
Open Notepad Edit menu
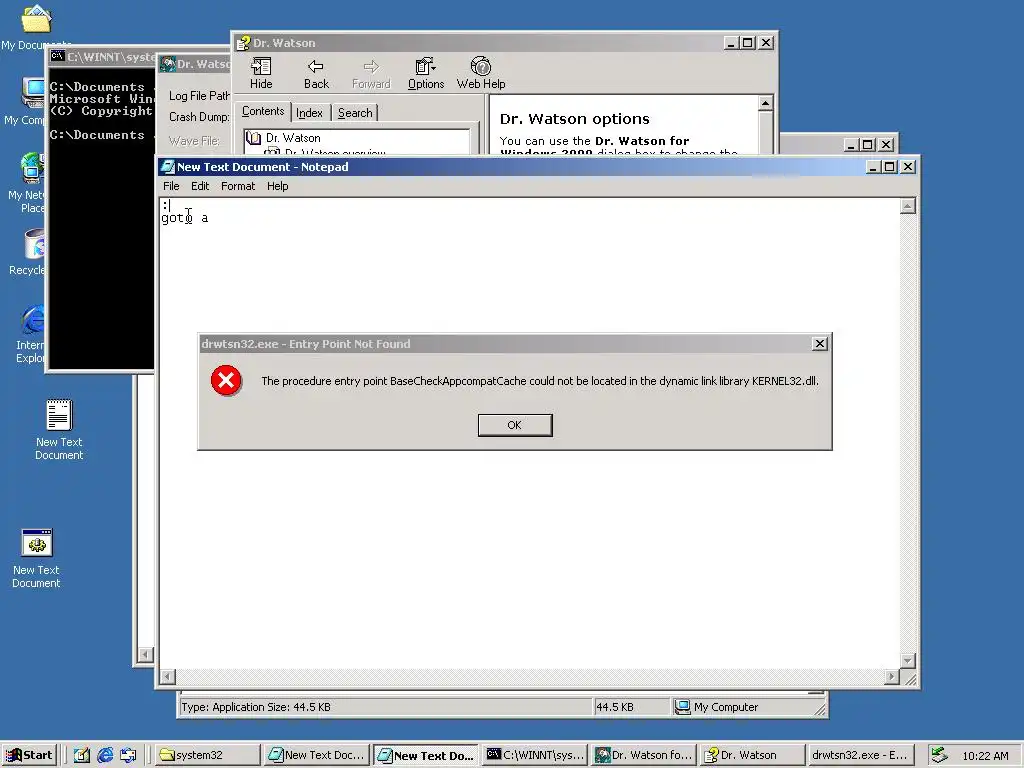[x=200, y=186]
